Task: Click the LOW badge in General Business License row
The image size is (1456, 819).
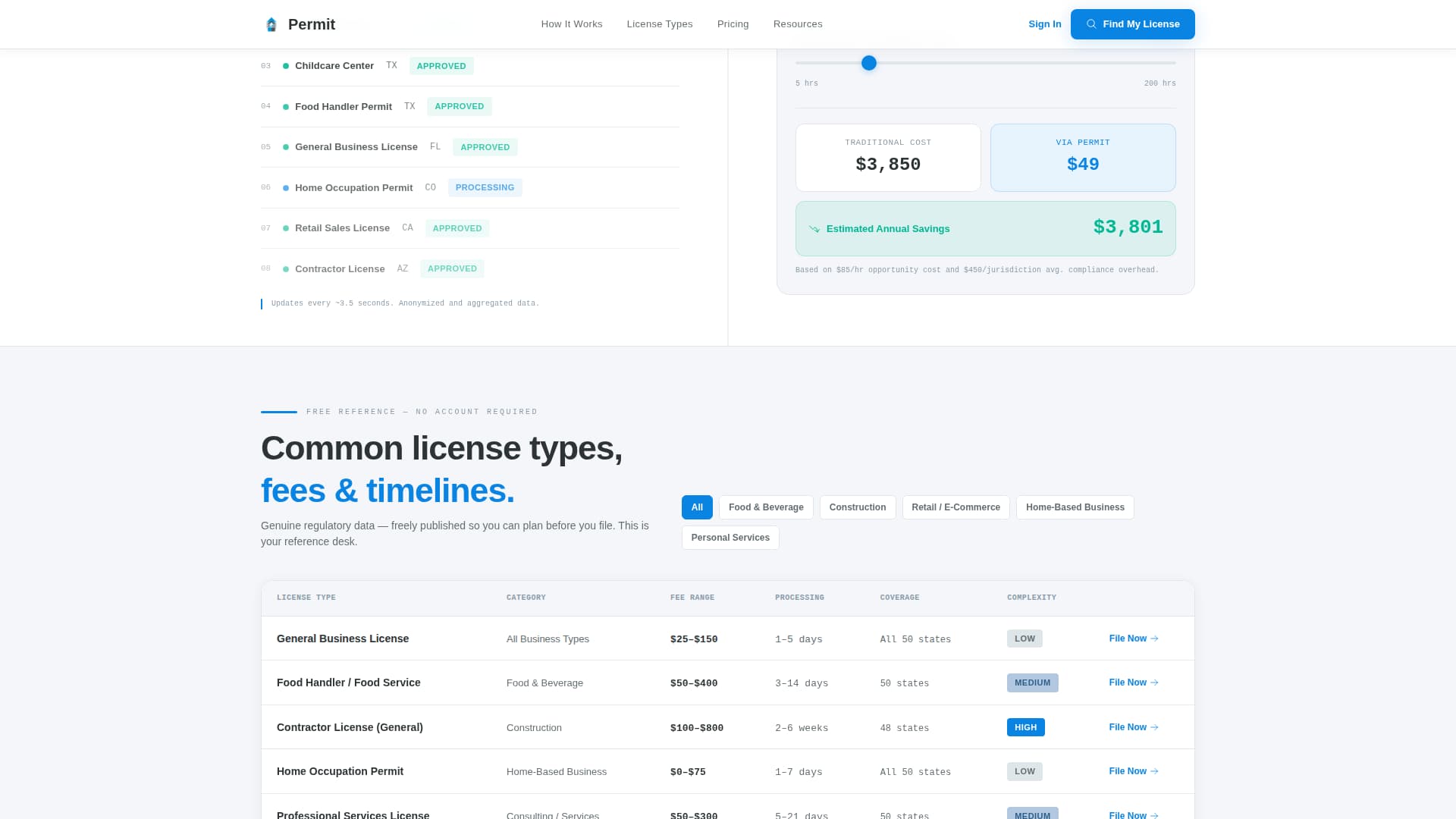Action: pyautogui.click(x=1025, y=639)
